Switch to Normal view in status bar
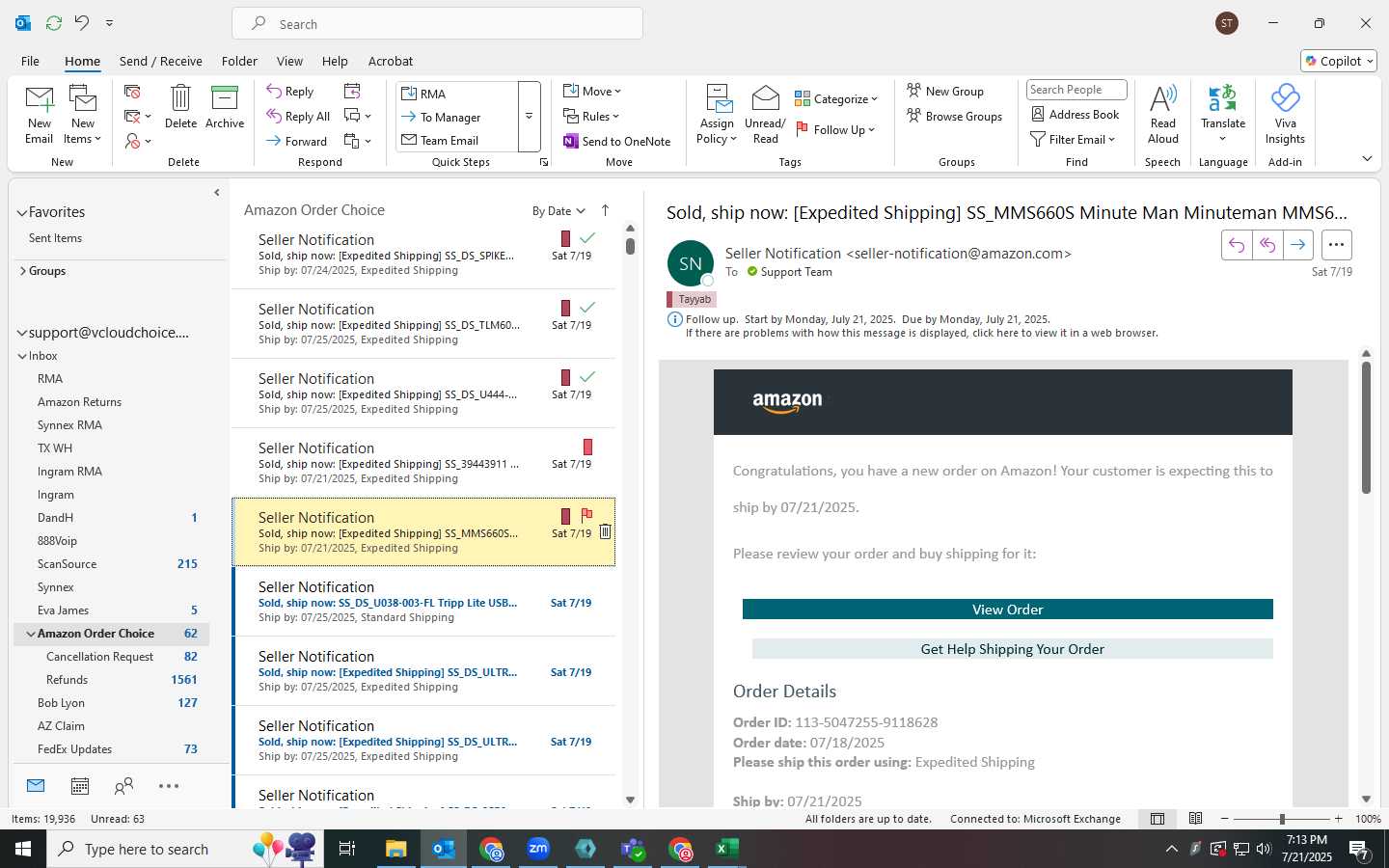 1157,819
